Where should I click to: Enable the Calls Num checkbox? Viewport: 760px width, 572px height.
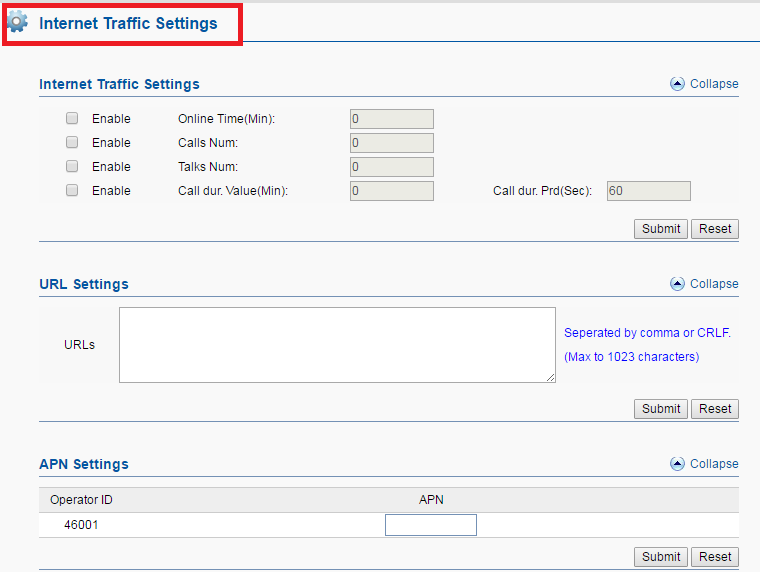point(72,142)
